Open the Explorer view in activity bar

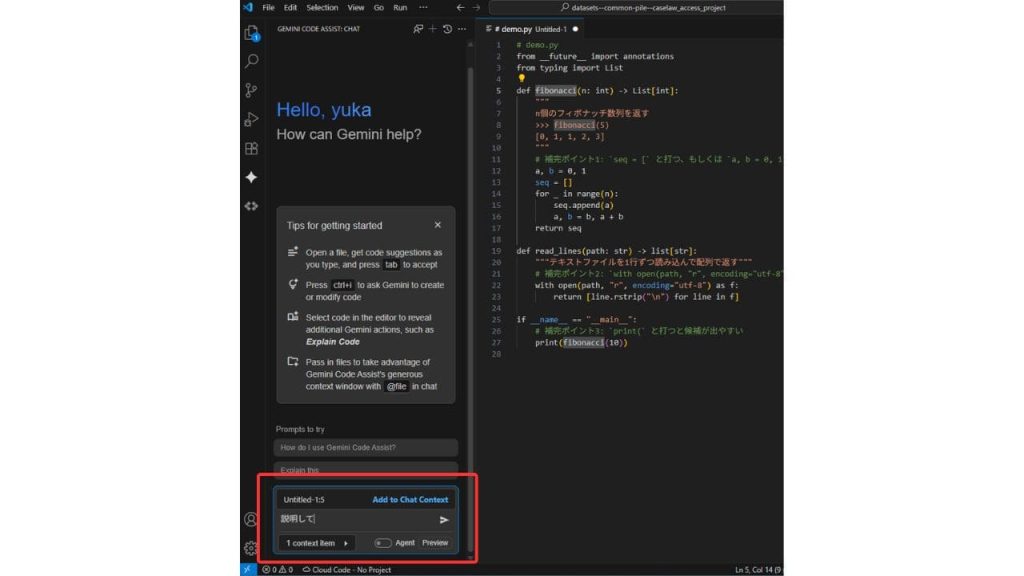251,33
